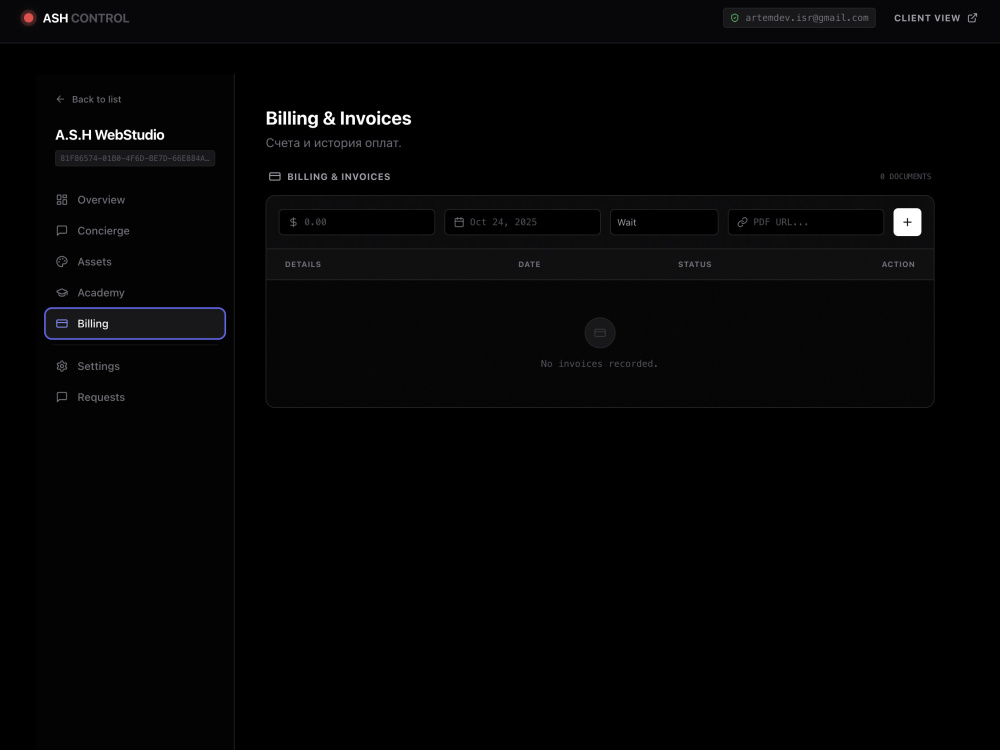The image size is (1000, 750).
Task: Open the Assets section
Action: 135,261
